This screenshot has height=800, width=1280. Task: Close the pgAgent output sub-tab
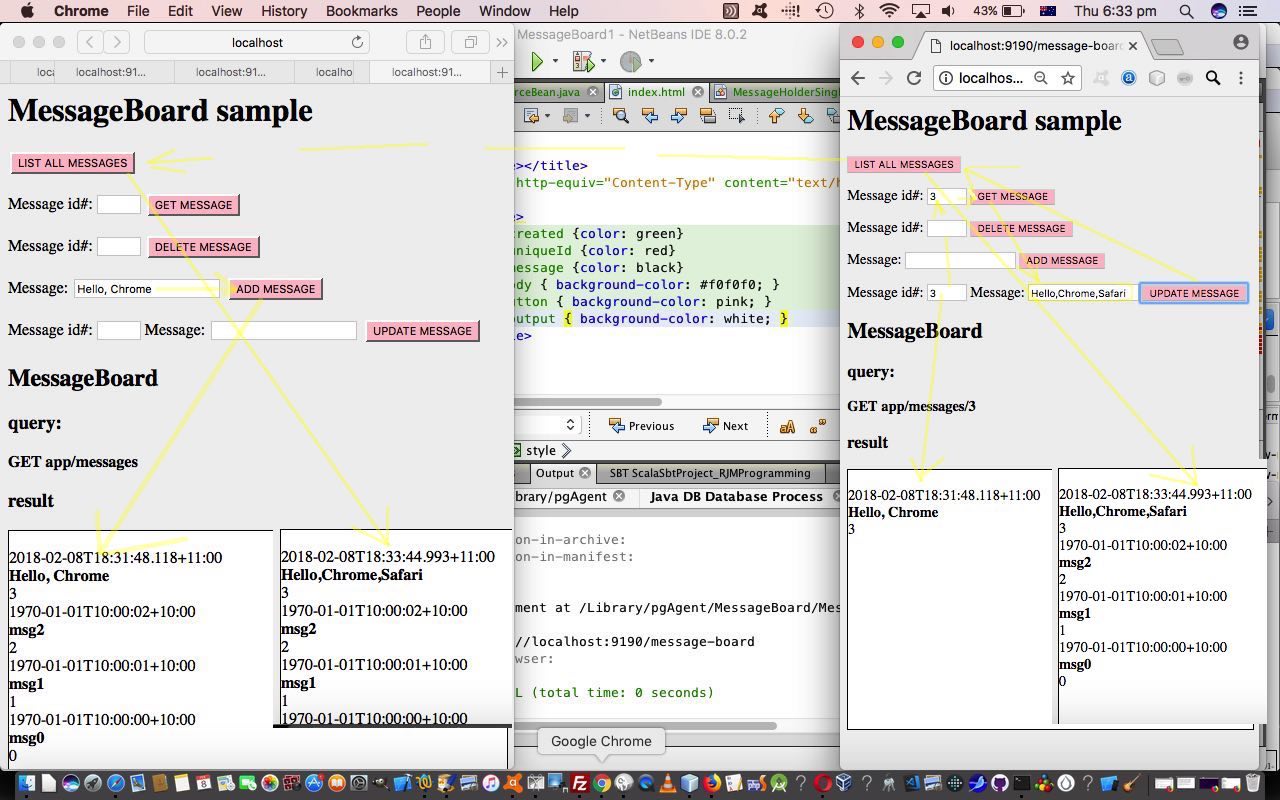pos(619,496)
